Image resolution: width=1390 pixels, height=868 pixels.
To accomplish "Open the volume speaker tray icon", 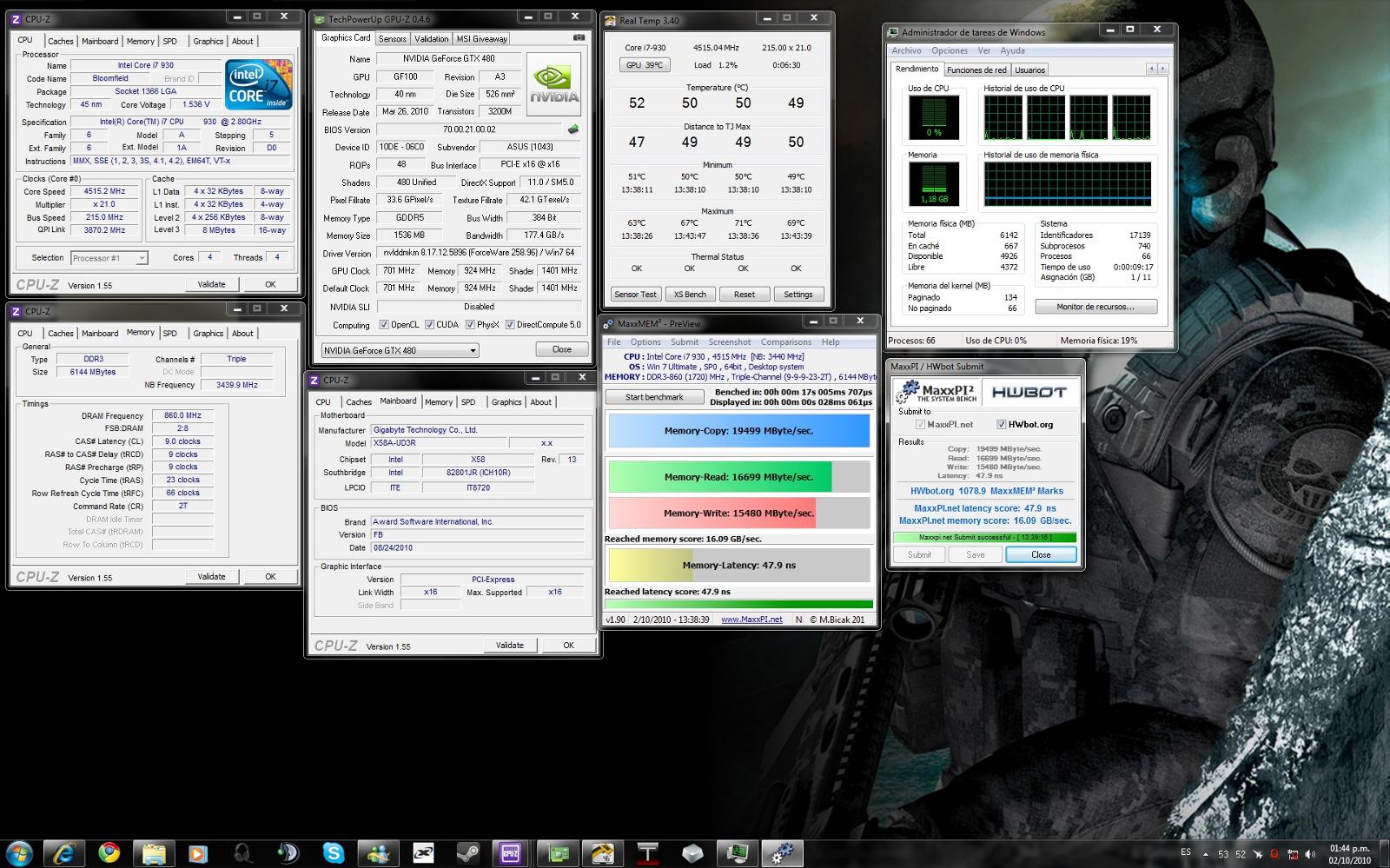I will pos(1312,853).
